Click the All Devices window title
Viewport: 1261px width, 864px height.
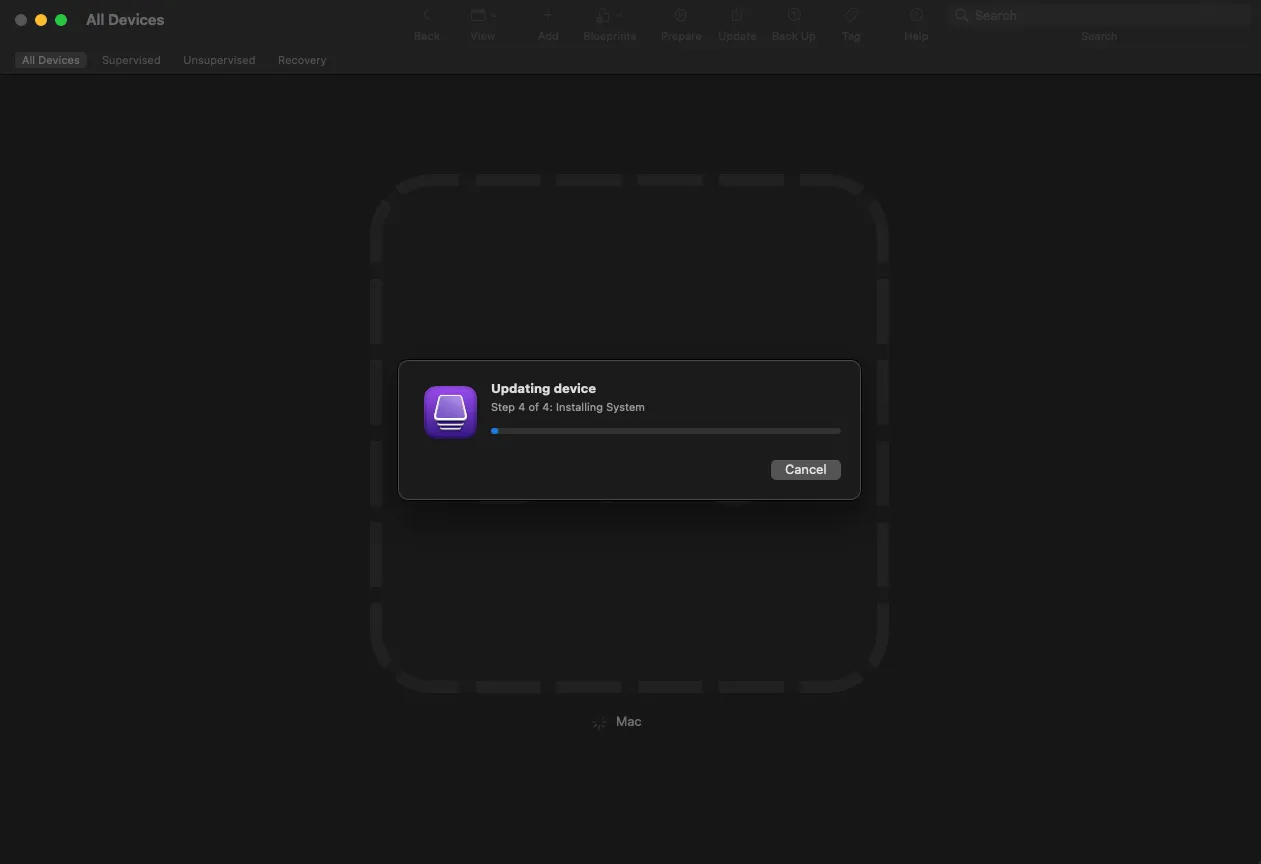tap(125, 20)
